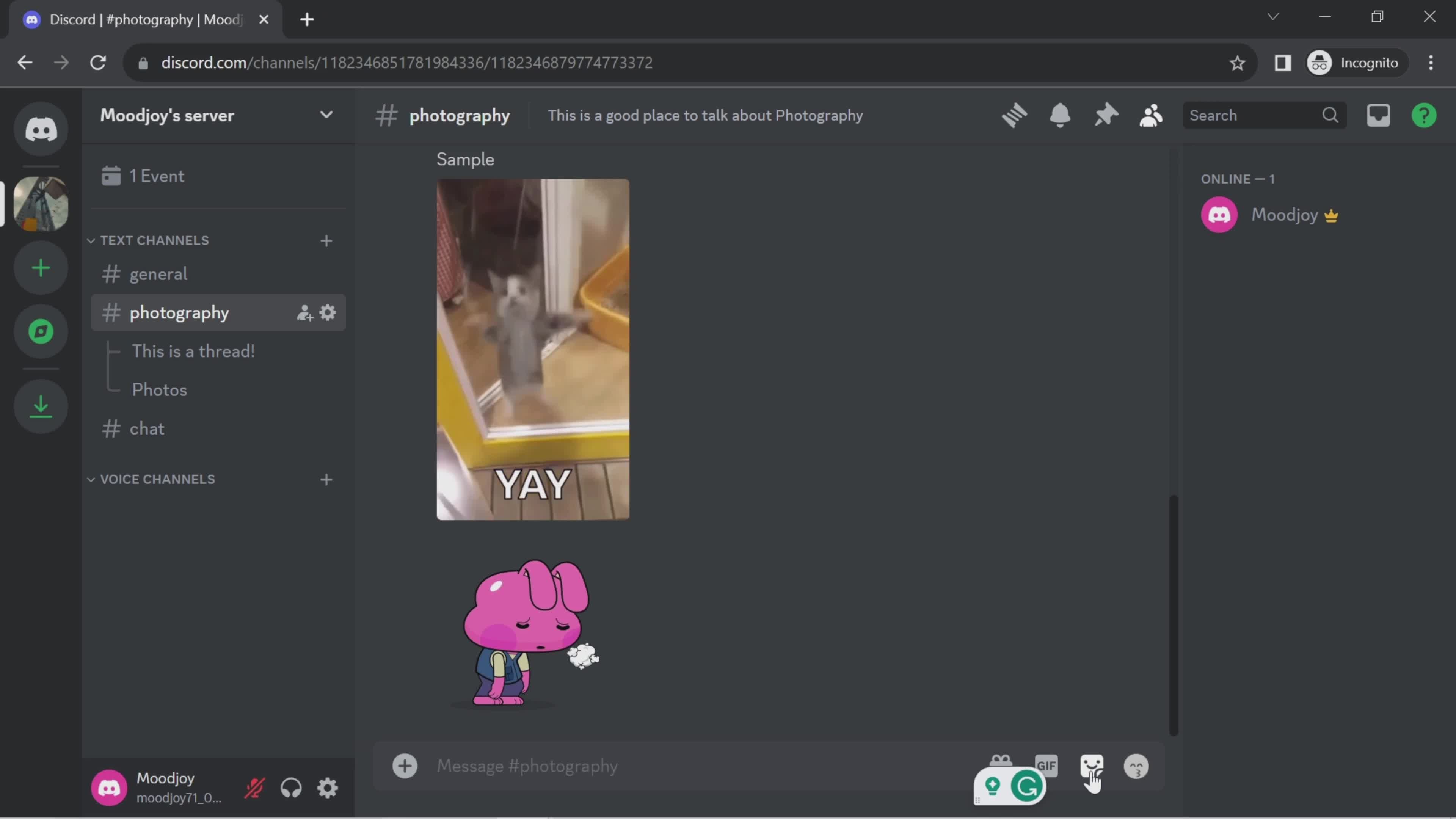The width and height of the screenshot is (1456, 819).
Task: Open Chrome menu three dots
Action: point(1431,63)
